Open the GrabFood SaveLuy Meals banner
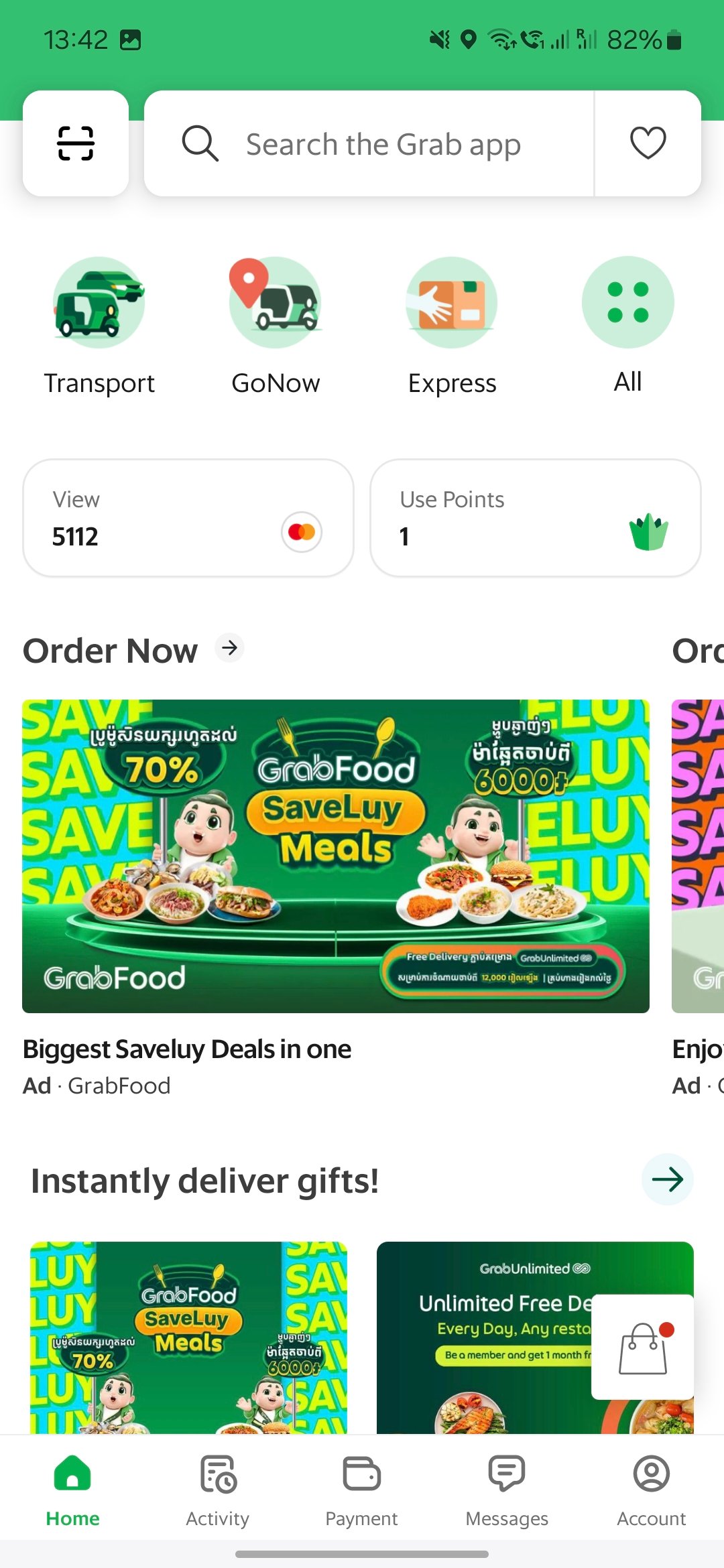The image size is (724, 1568). (335, 856)
